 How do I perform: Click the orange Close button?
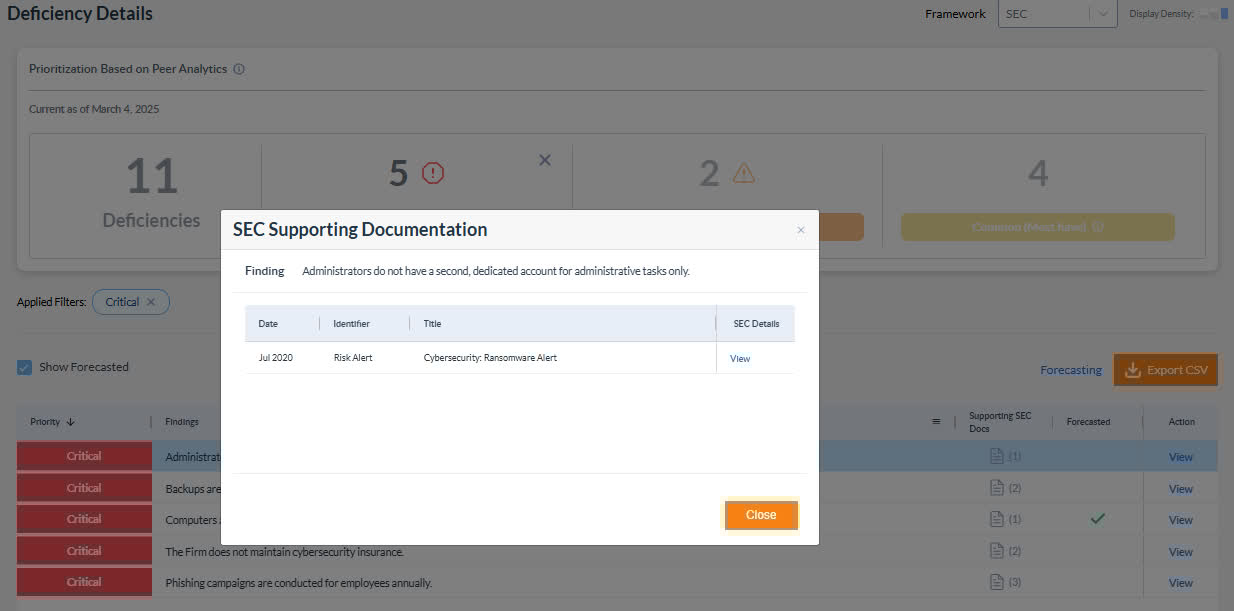click(x=761, y=515)
